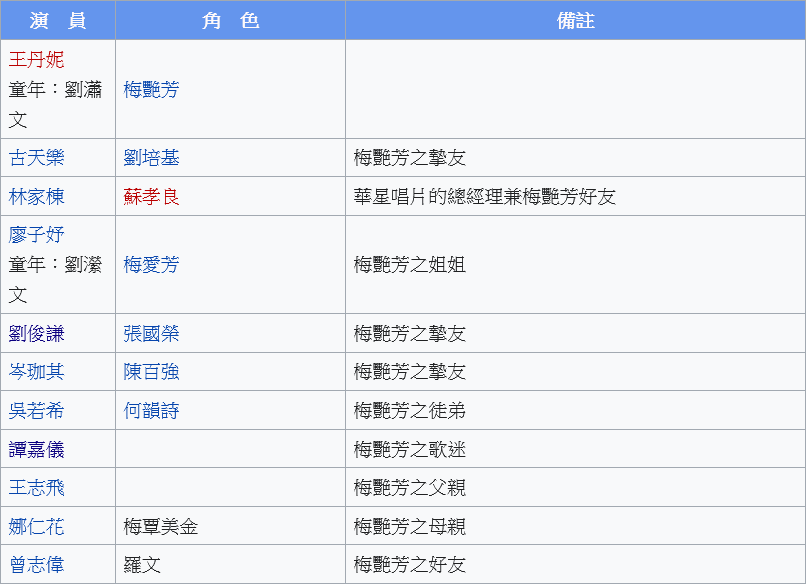Open the 張國榮 character link
Image resolution: width=807 pixels, height=586 pixels.
pyautogui.click(x=151, y=333)
